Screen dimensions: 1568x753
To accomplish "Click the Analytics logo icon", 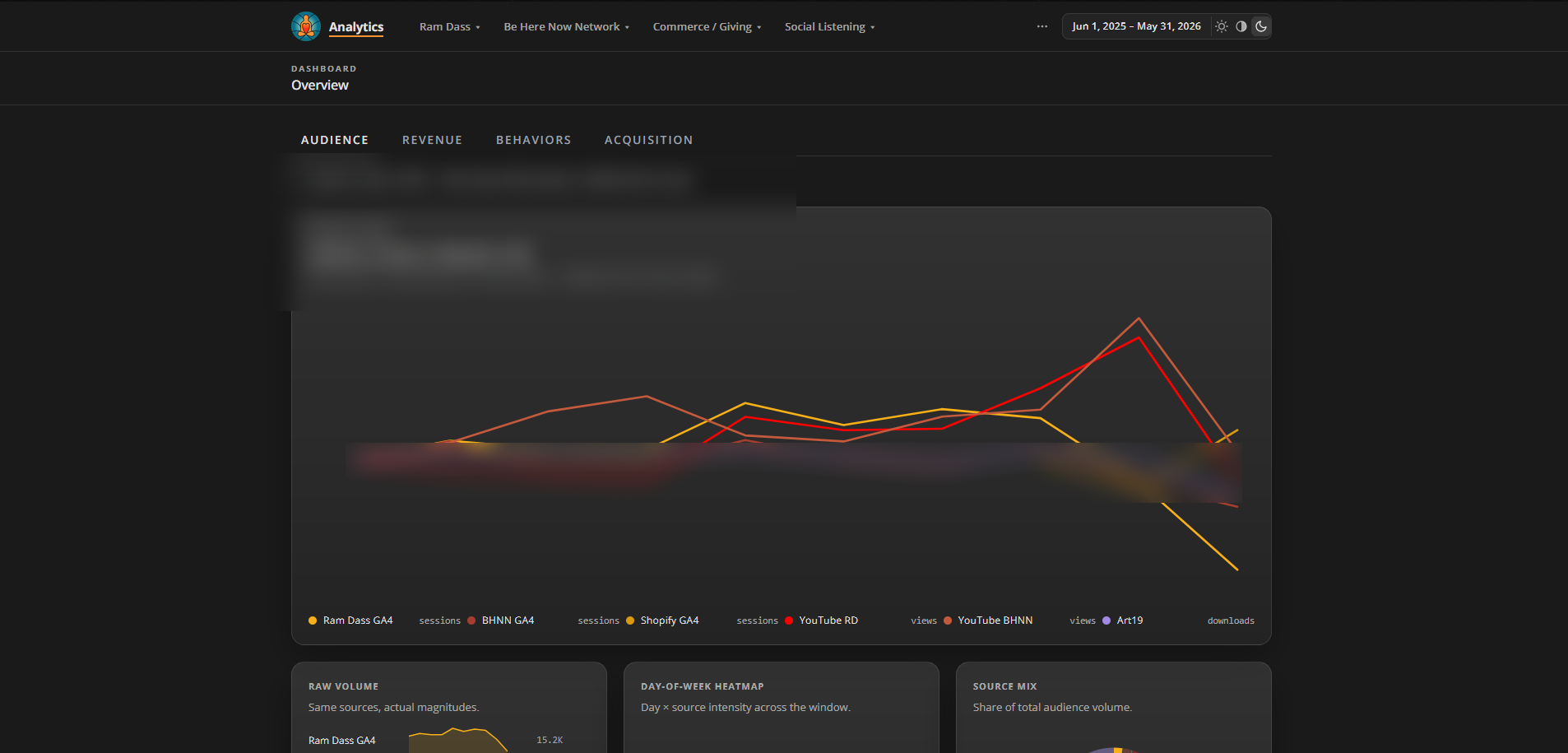I will [x=306, y=26].
